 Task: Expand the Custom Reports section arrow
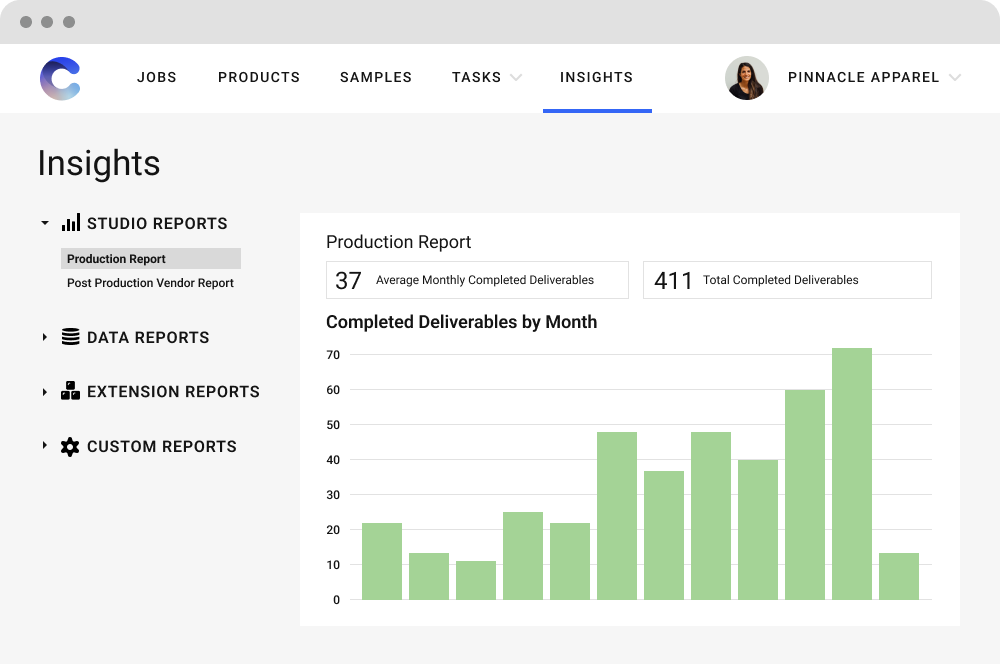[45, 446]
